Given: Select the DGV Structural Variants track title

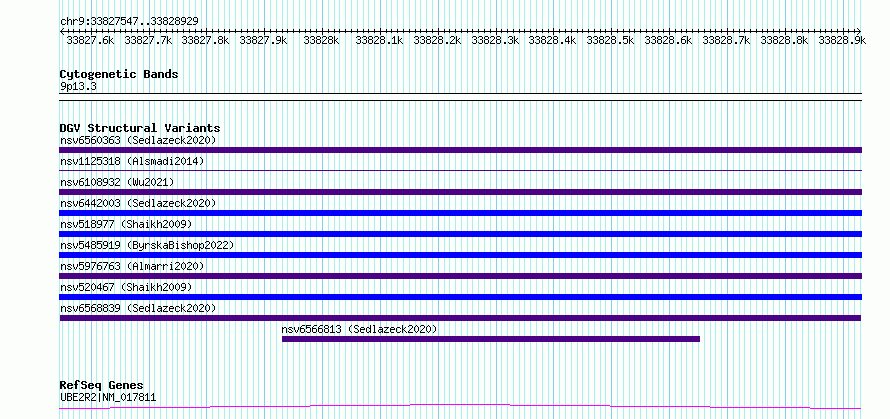Looking at the screenshot, I should [140, 128].
